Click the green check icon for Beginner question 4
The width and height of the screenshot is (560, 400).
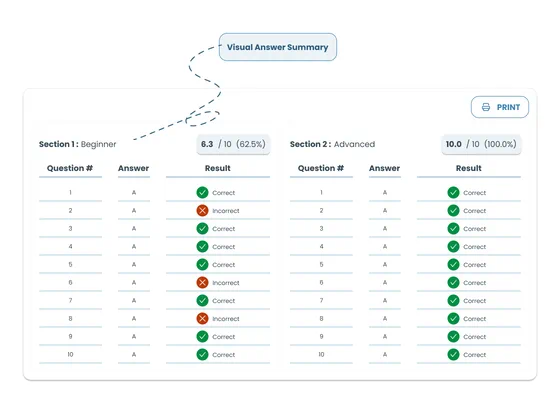202,246
